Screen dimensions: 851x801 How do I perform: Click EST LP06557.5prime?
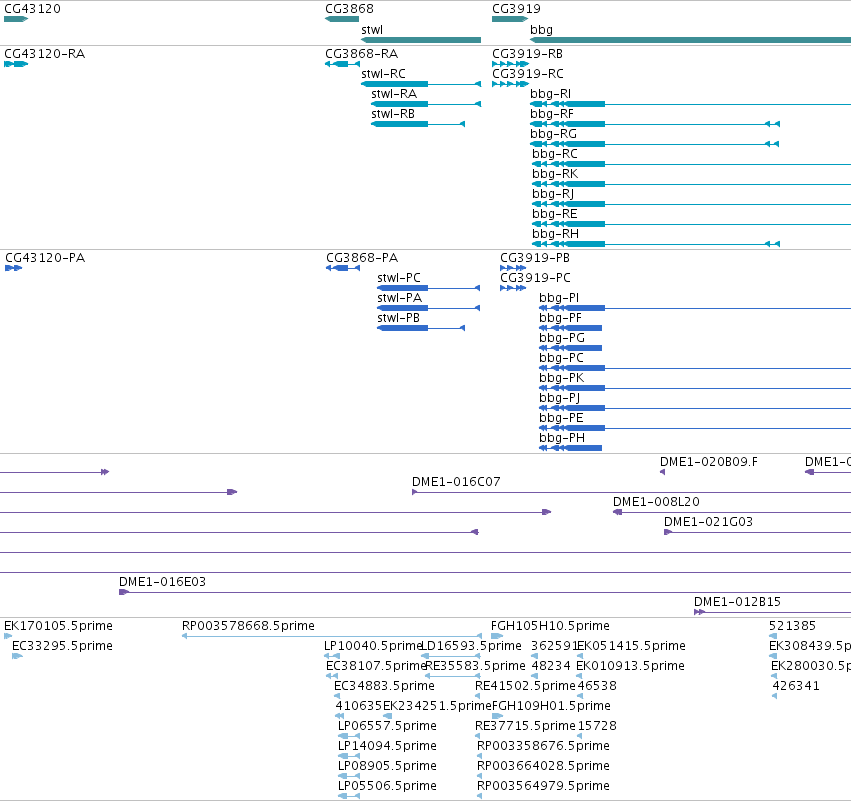(x=349, y=736)
